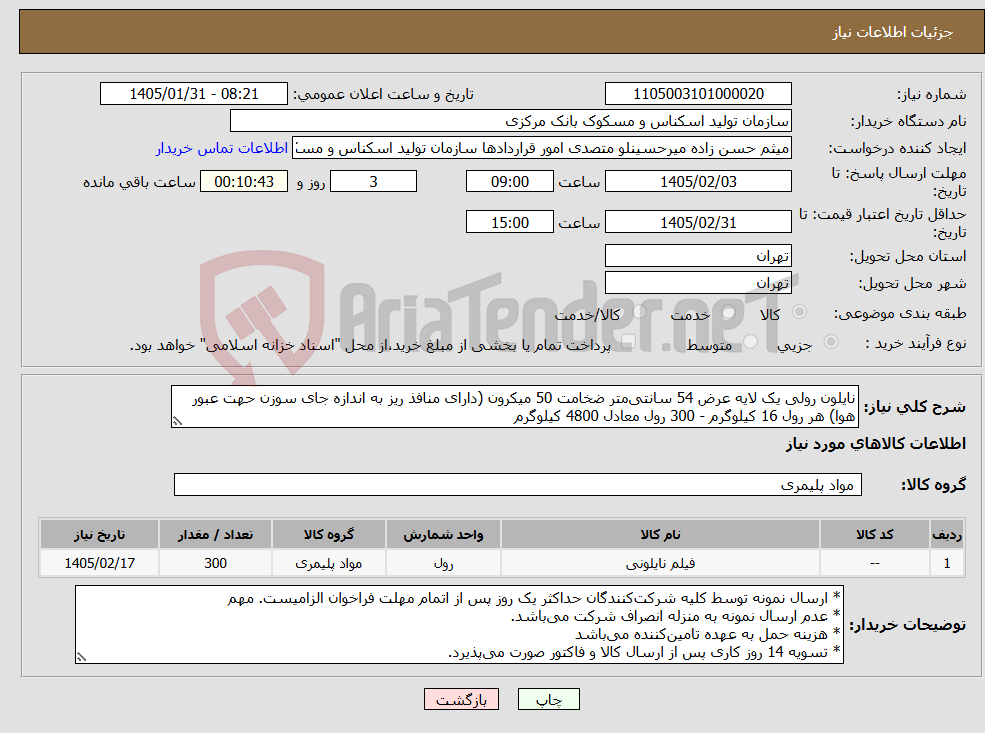Click the کد کالا column header

tap(874, 535)
